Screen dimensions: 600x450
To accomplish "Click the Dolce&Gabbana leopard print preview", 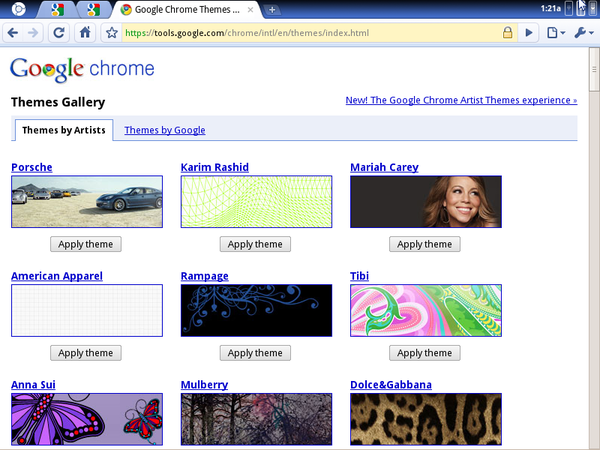I will [x=426, y=419].
